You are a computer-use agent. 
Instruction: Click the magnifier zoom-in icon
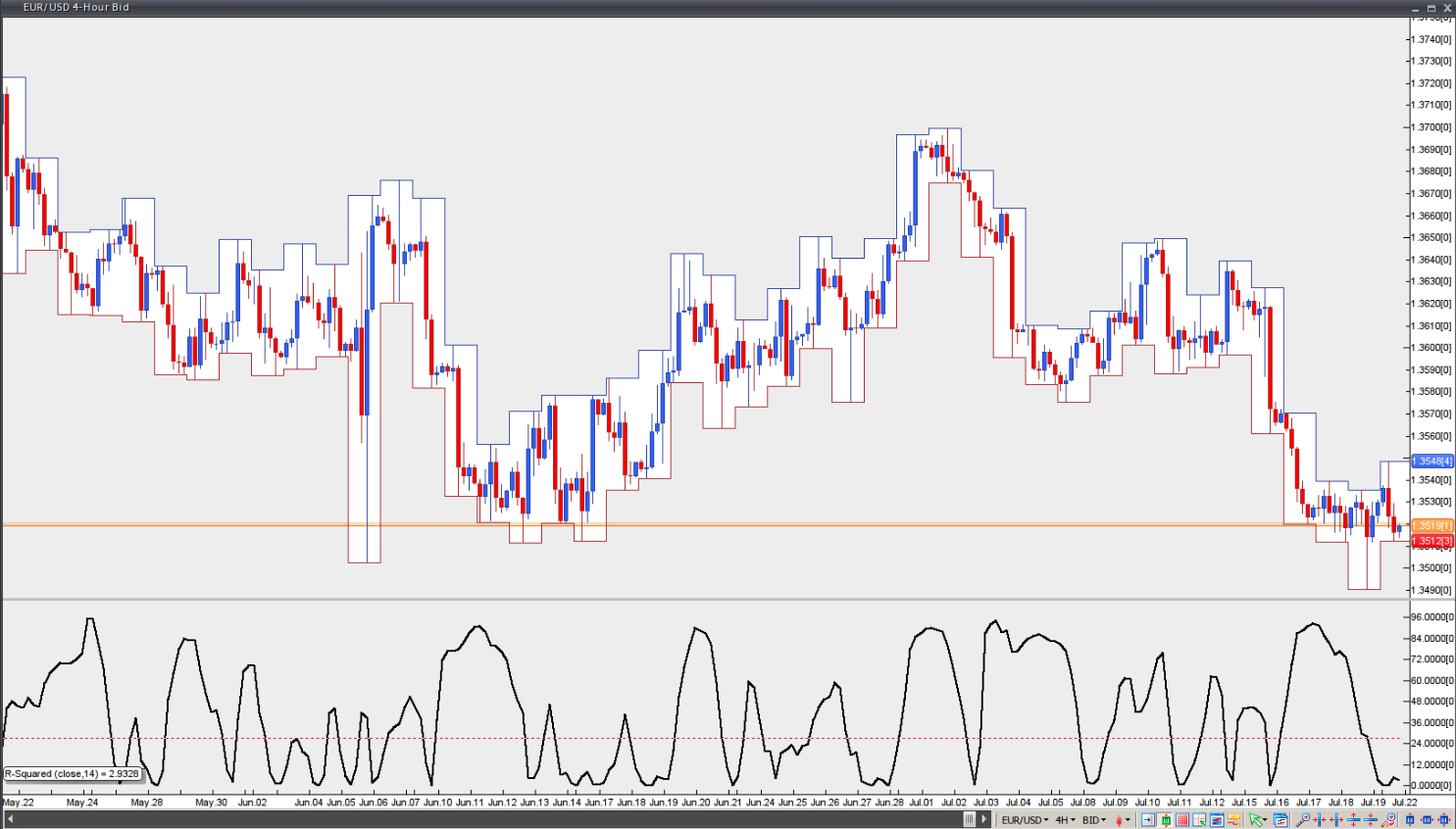click(x=1303, y=820)
